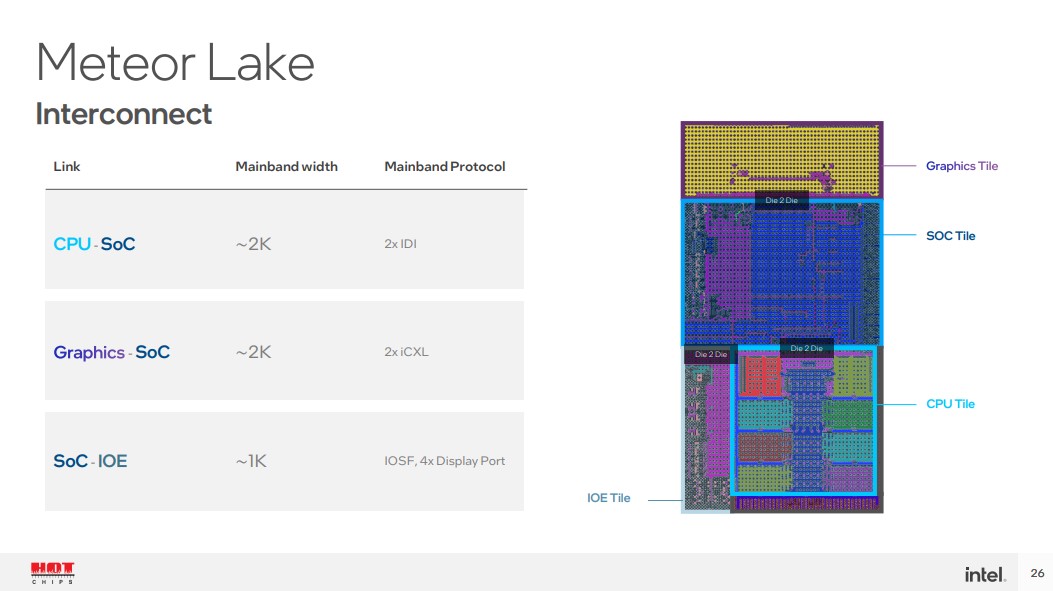Click the Die 2 Die label atop IOE tile
Image resolution: width=1053 pixels, height=591 pixels.
pos(711,354)
